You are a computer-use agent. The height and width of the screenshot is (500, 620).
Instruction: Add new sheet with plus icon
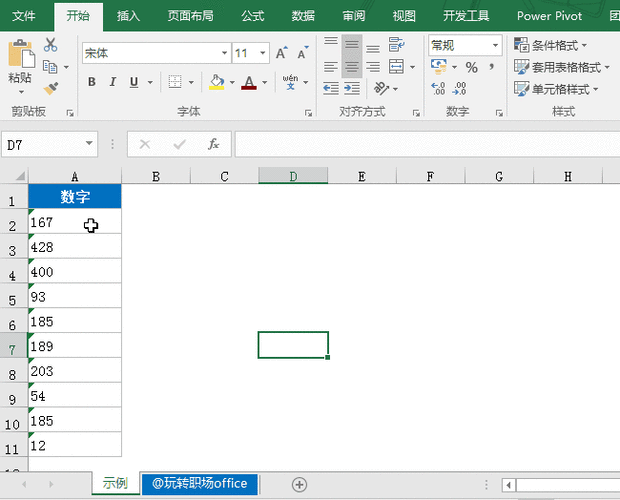point(299,485)
